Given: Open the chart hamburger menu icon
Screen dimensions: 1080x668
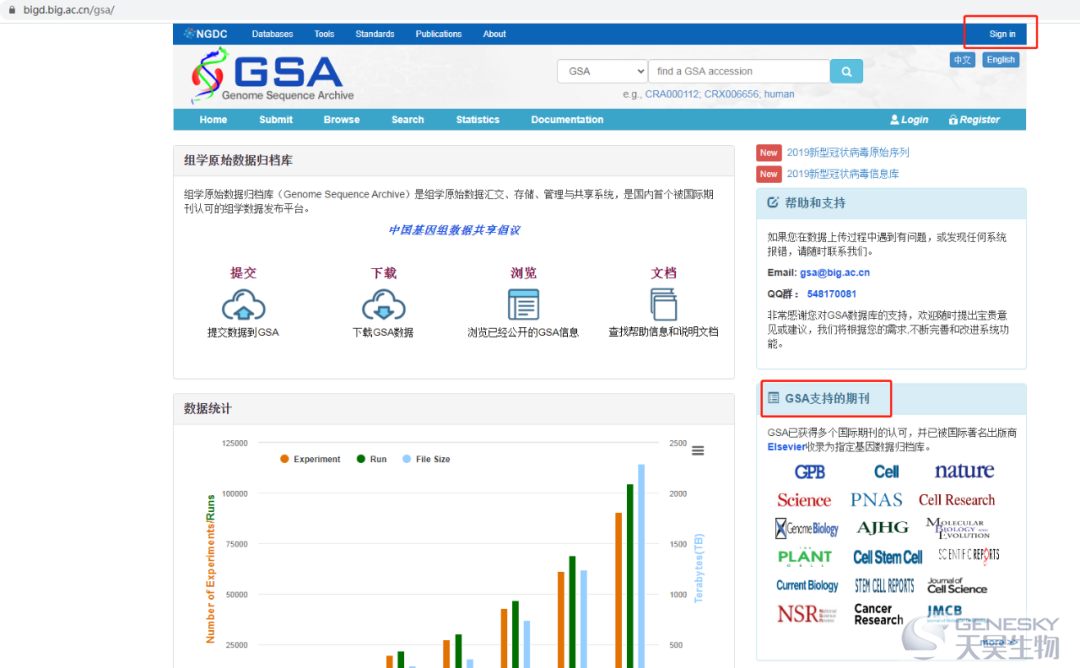Looking at the screenshot, I should click(x=698, y=451).
